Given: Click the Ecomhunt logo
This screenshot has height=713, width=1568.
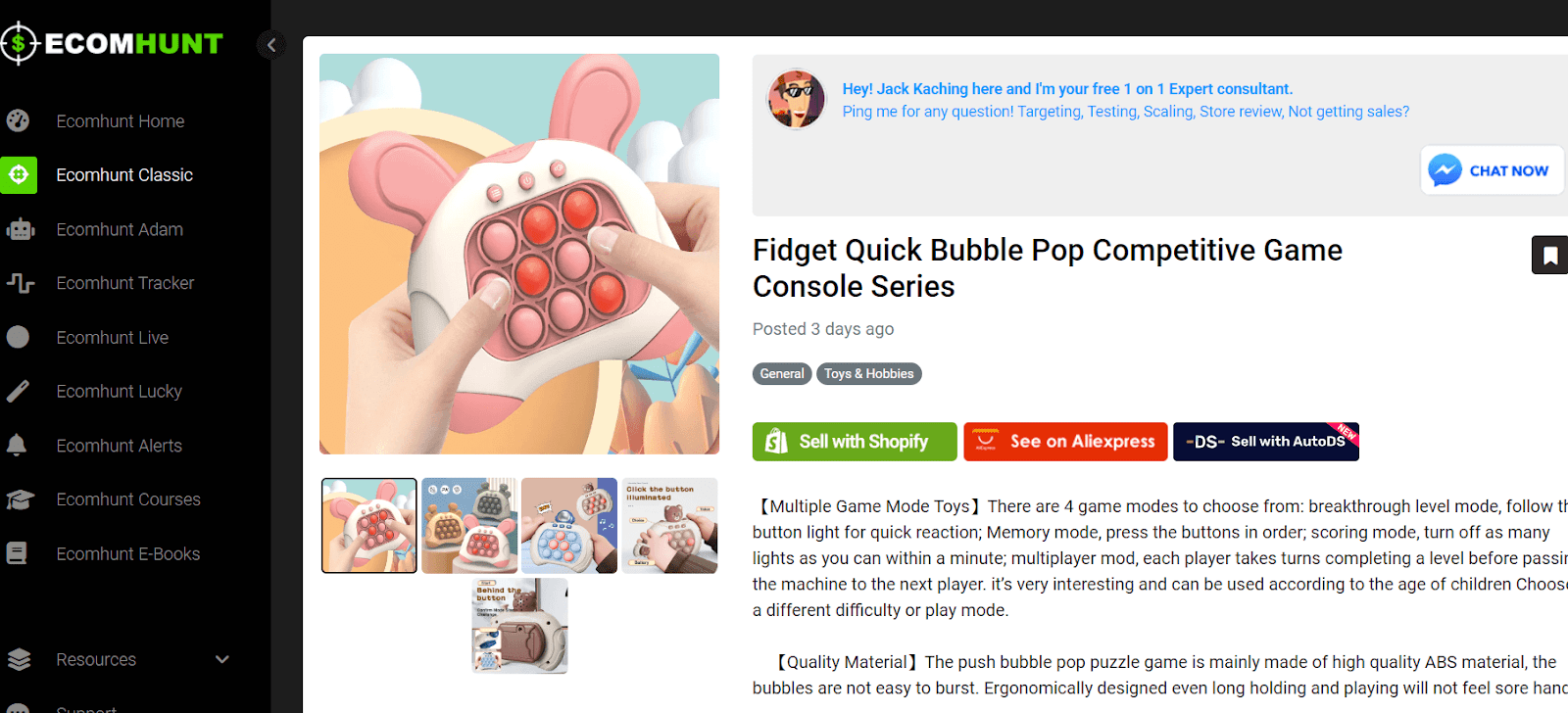Looking at the screenshot, I should click(x=112, y=44).
